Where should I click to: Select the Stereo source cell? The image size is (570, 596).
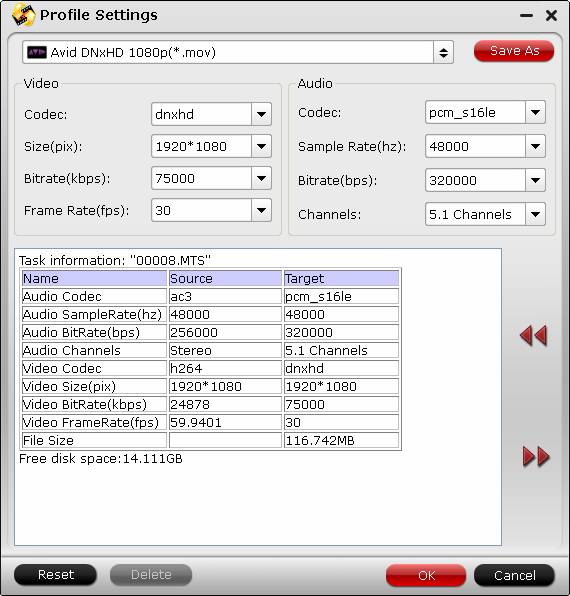pos(225,350)
